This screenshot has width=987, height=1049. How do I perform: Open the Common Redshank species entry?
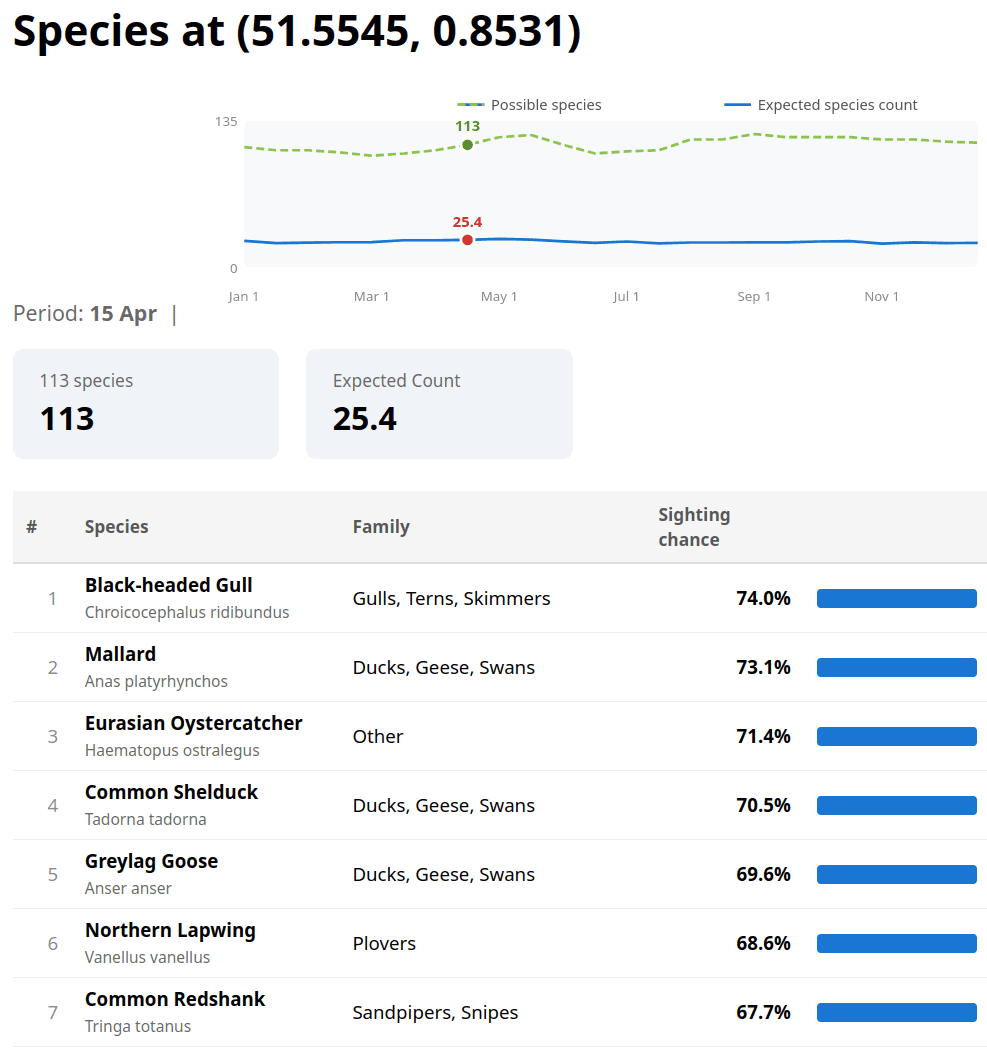coord(175,999)
